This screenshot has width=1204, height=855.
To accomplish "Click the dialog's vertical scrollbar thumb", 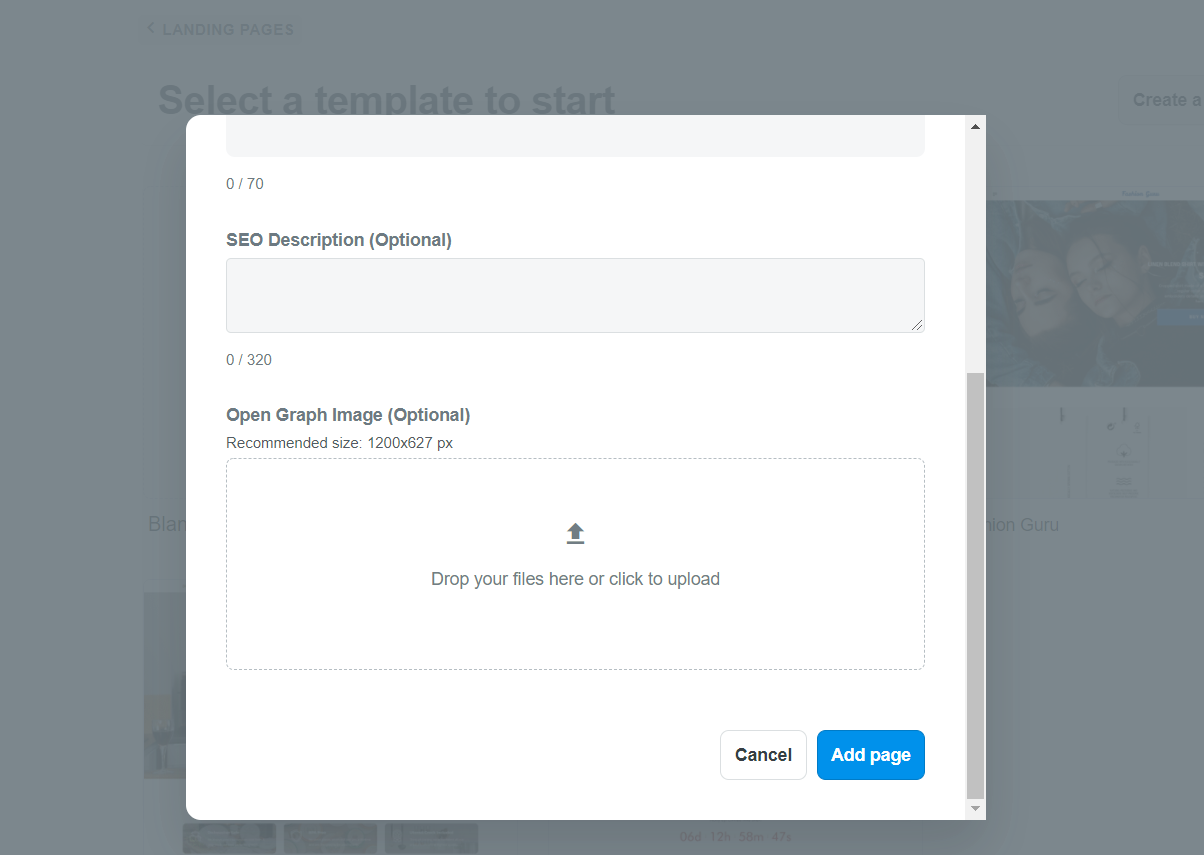I will tap(975, 584).
